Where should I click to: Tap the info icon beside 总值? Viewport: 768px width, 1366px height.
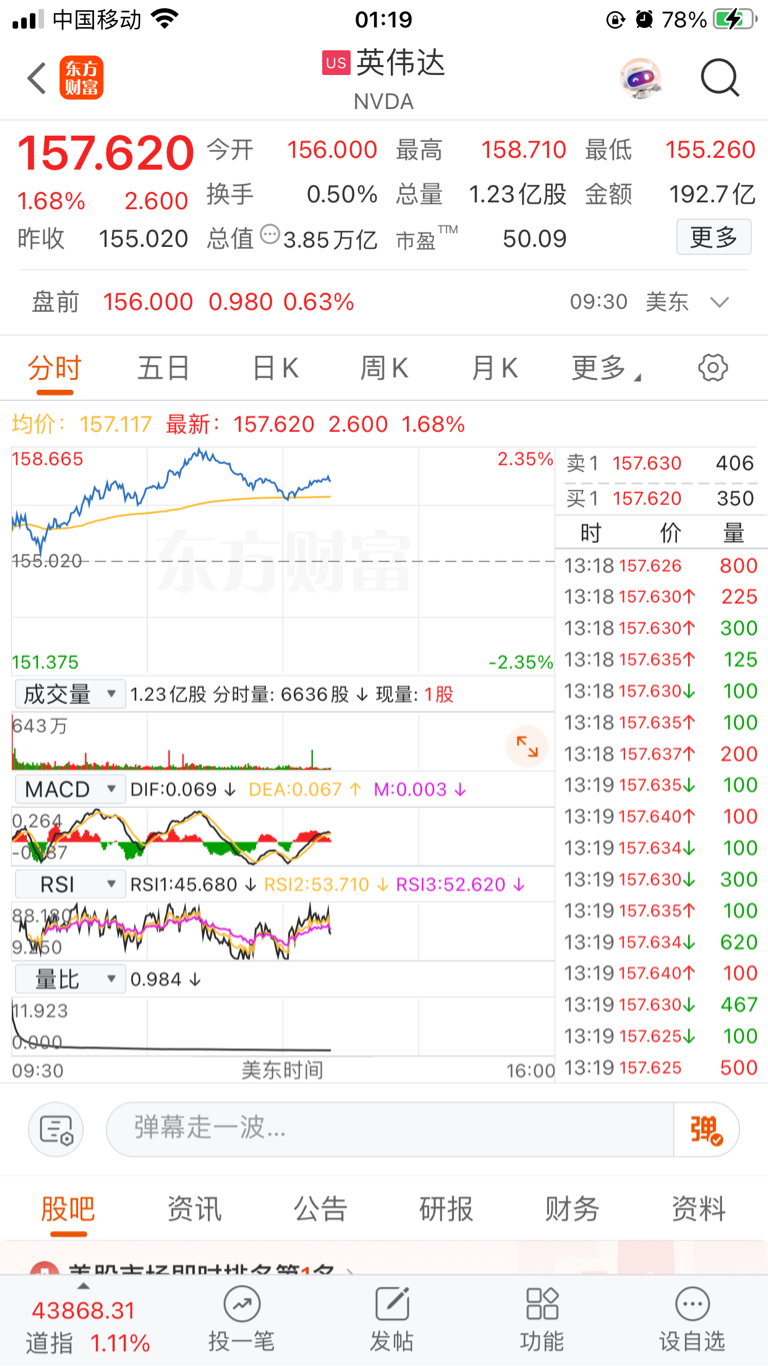(270, 235)
